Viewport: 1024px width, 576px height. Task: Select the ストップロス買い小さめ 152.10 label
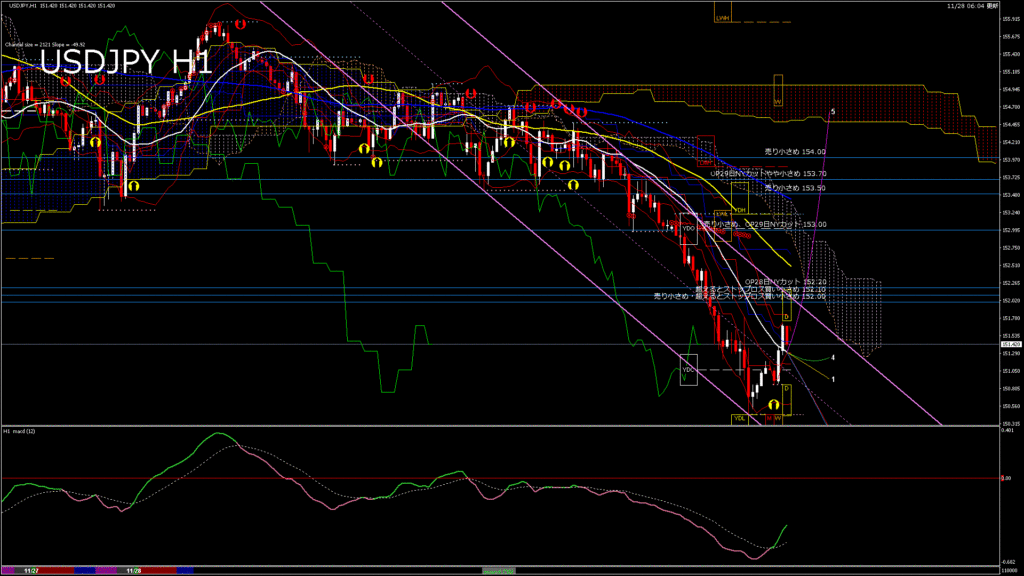[x=761, y=289]
